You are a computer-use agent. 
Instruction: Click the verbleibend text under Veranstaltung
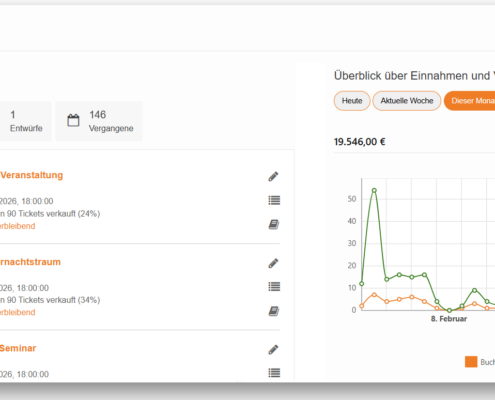17,226
